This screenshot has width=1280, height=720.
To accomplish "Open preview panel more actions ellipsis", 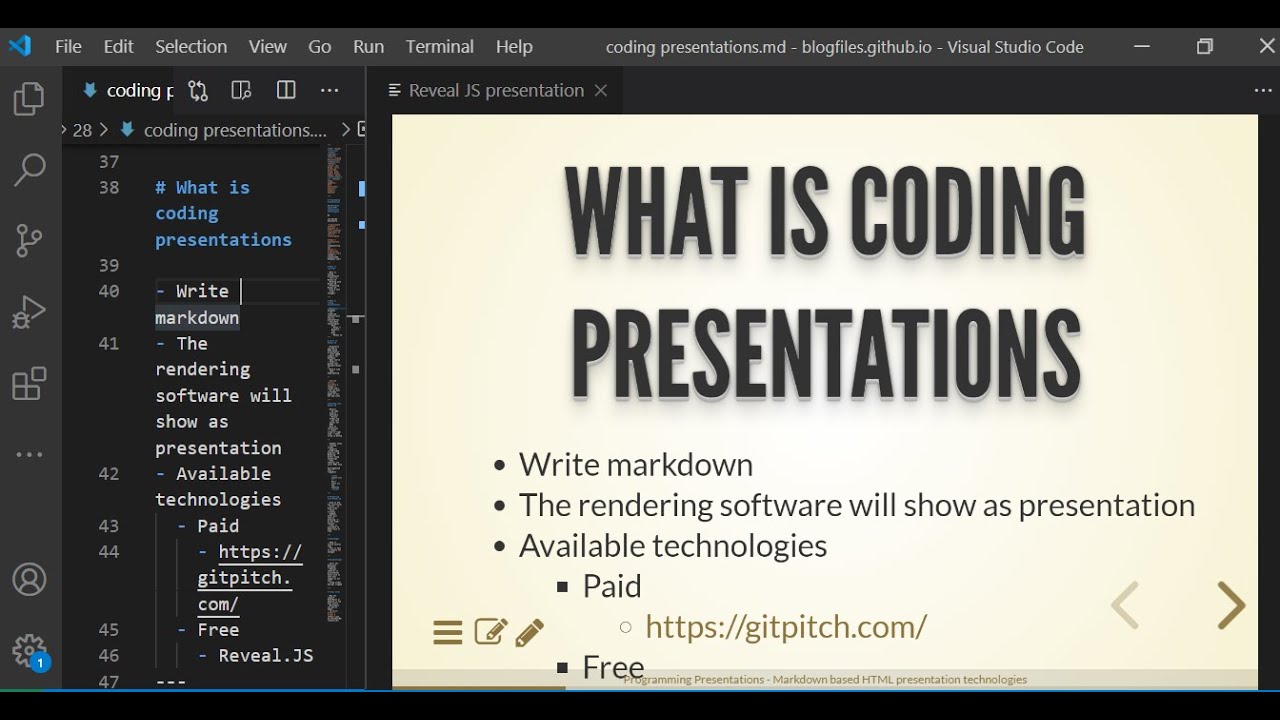I will click(x=1262, y=90).
